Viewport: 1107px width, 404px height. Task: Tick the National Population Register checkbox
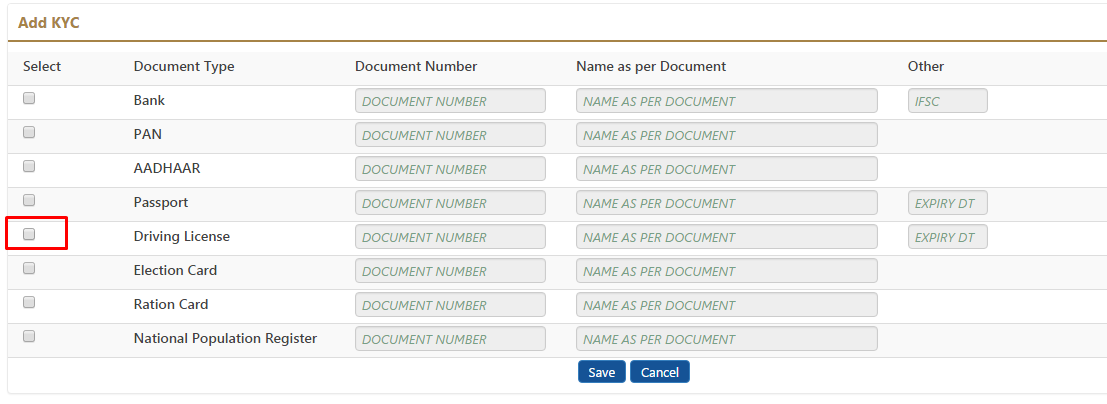click(29, 336)
